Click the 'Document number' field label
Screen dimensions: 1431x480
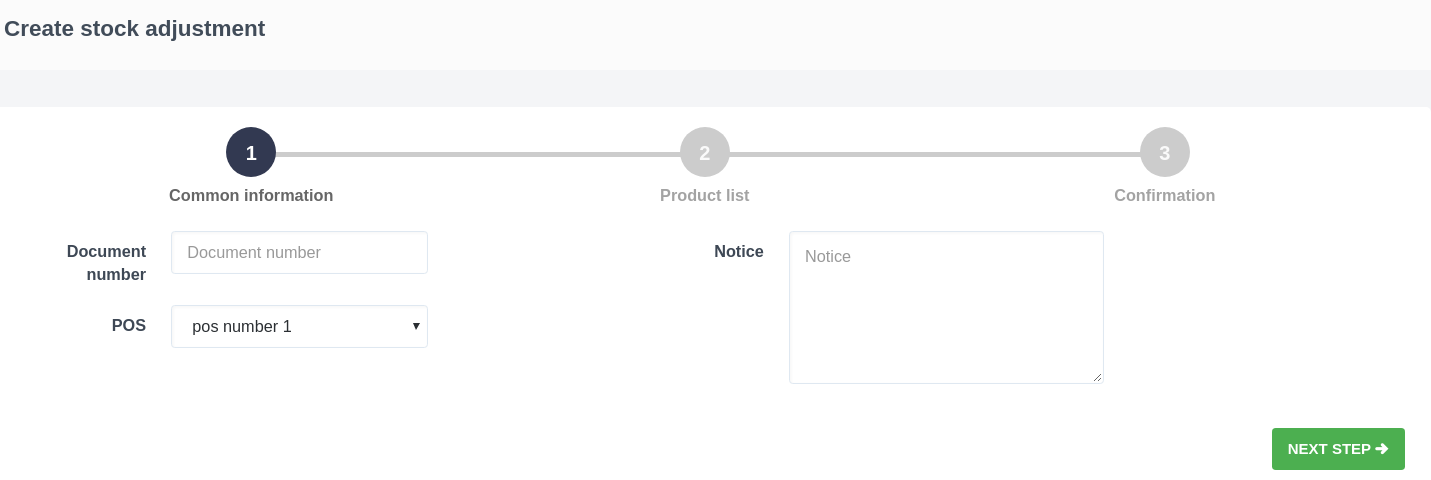[106, 263]
